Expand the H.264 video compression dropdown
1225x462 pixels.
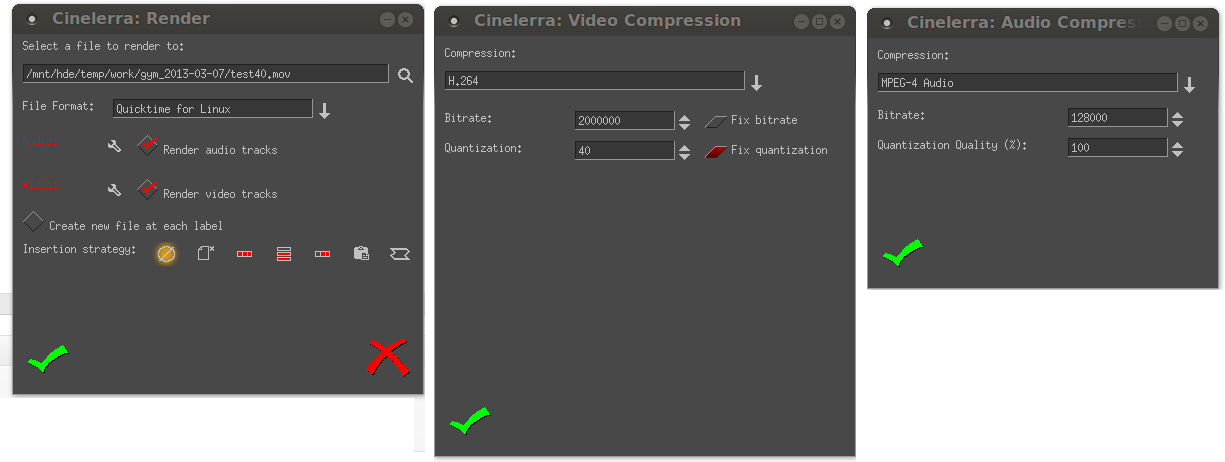[x=757, y=82]
